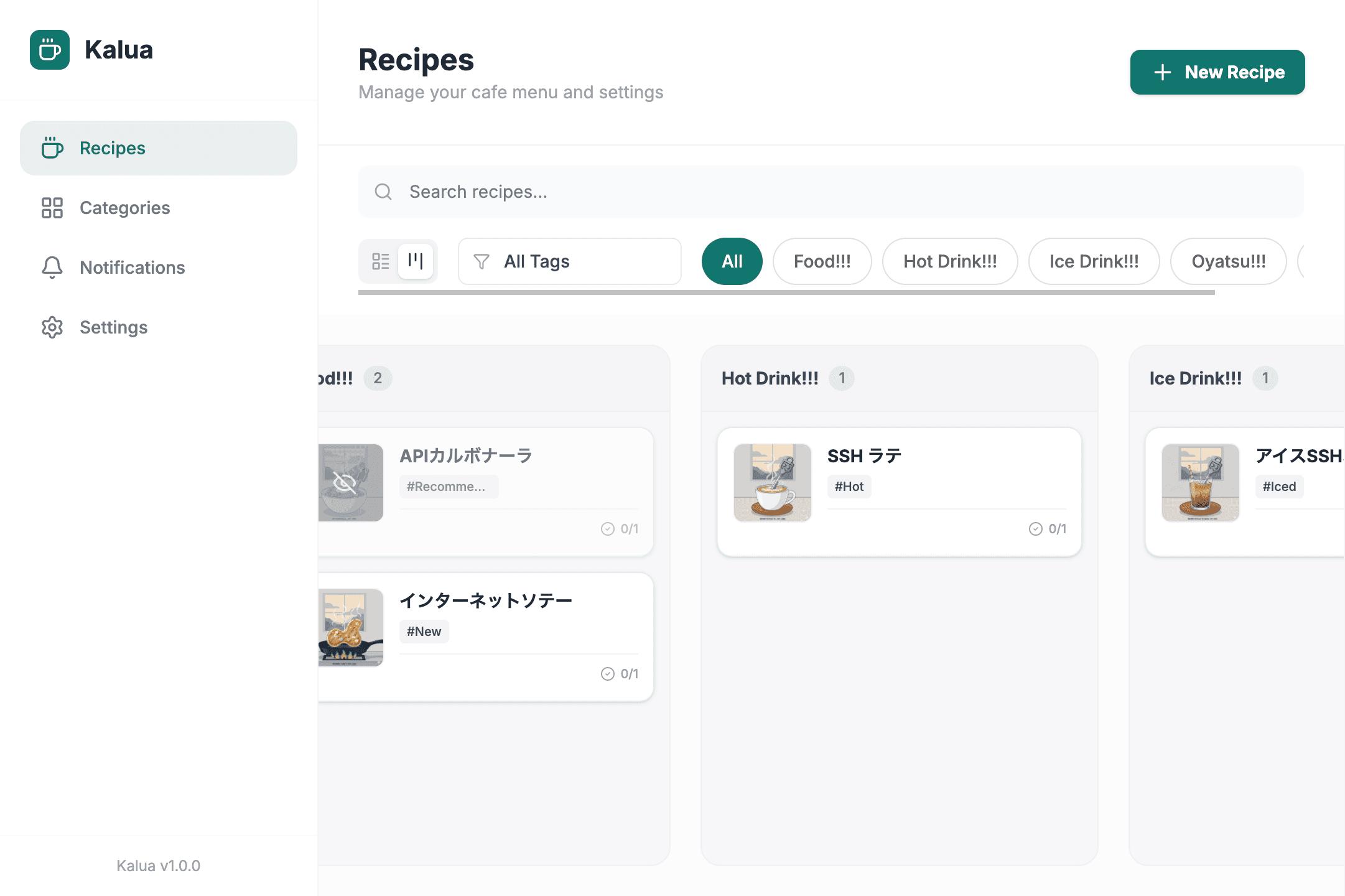Screen dimensions: 1345x896
Task: Click the completion checkmark on インターネットソテー
Action: [x=607, y=673]
